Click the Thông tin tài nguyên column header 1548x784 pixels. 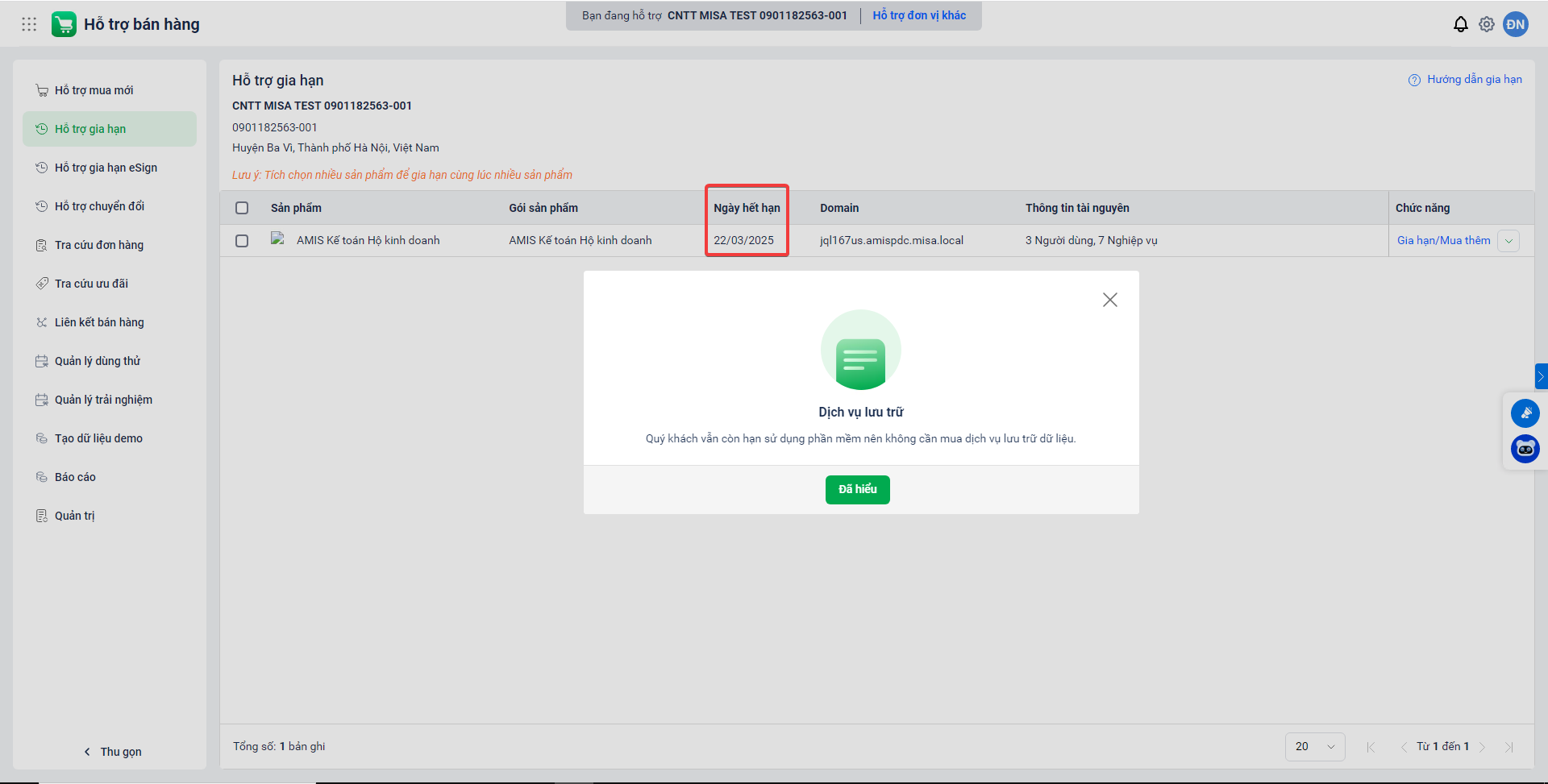[x=1077, y=208]
